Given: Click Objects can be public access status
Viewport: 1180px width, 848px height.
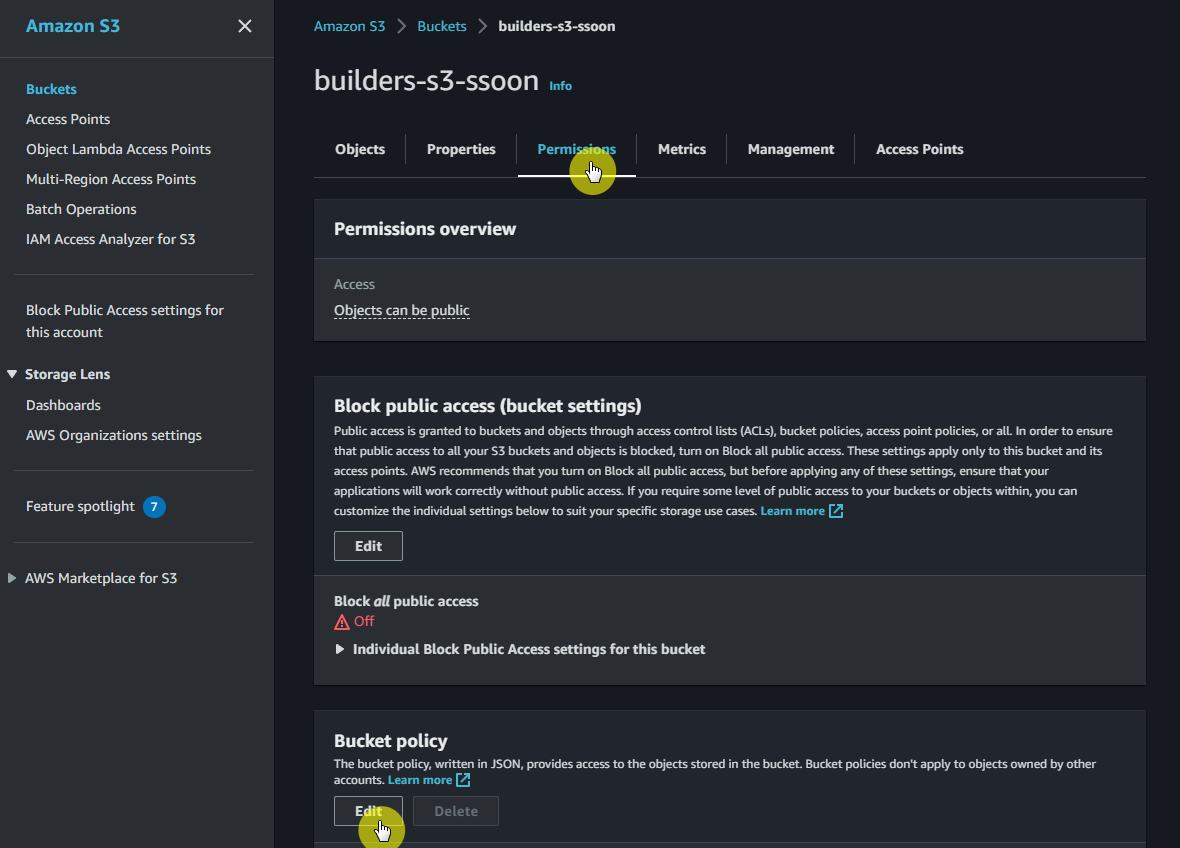Looking at the screenshot, I should (x=402, y=310).
